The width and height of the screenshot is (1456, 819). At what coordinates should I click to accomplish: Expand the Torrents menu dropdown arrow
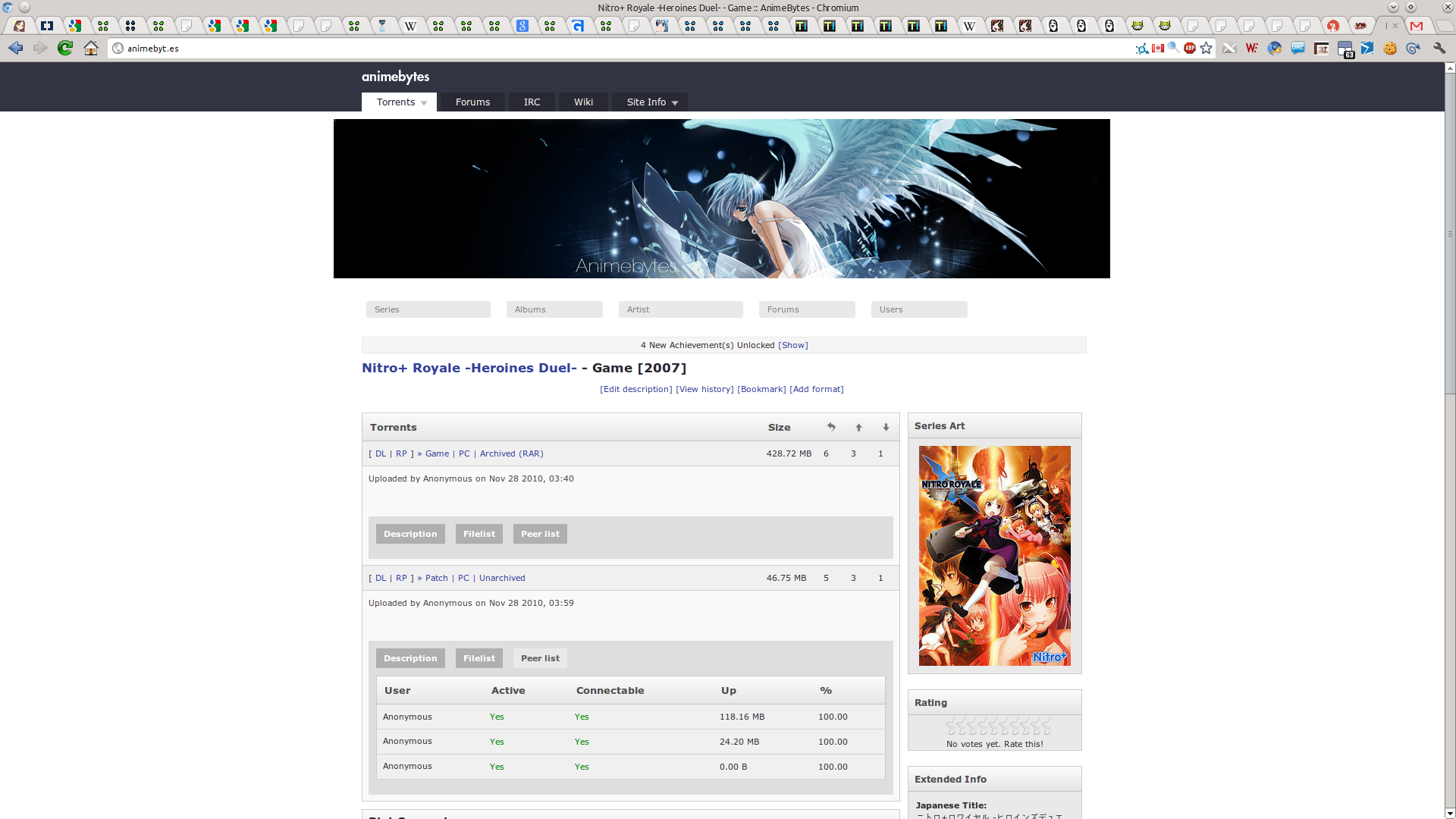pyautogui.click(x=424, y=103)
